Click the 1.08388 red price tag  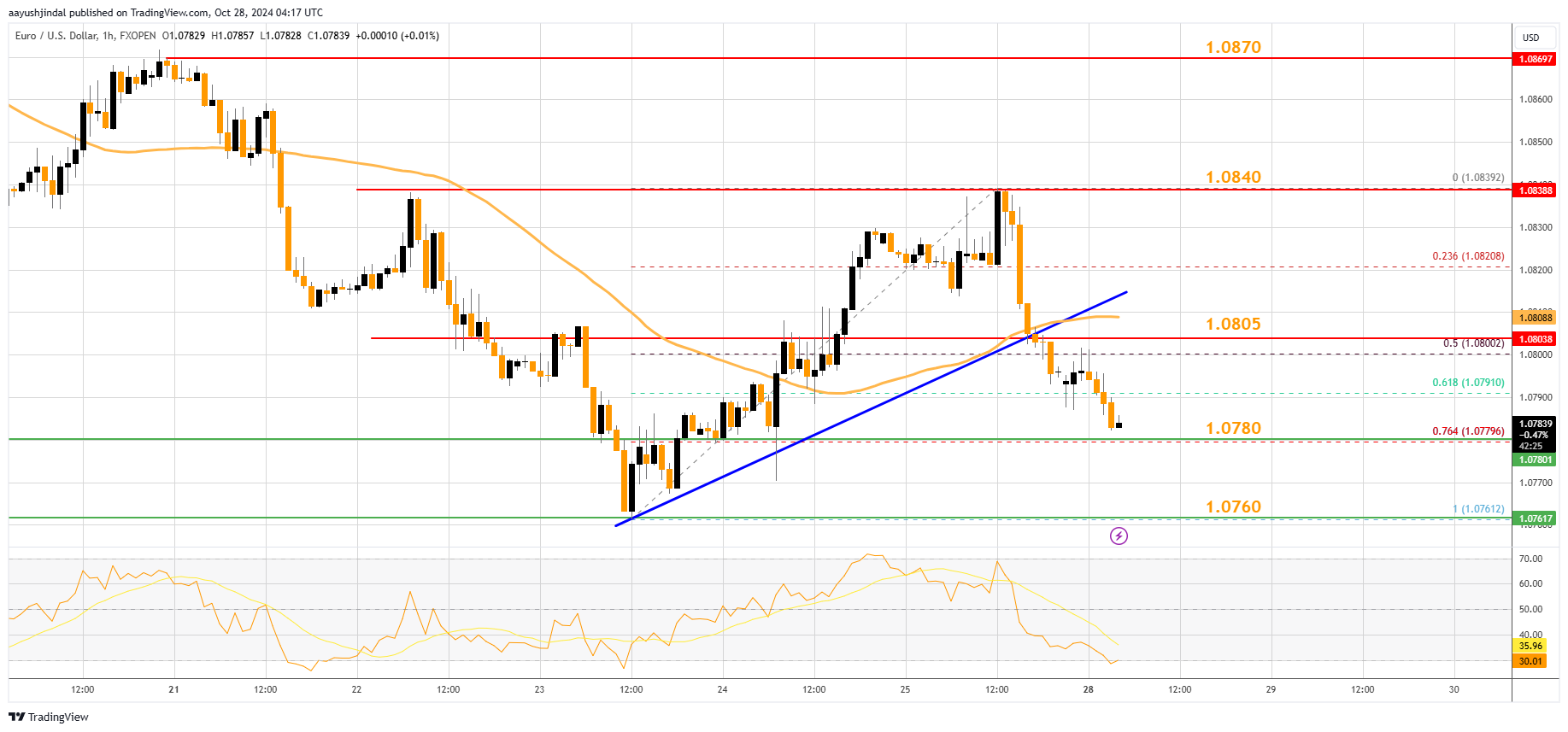click(x=1535, y=190)
